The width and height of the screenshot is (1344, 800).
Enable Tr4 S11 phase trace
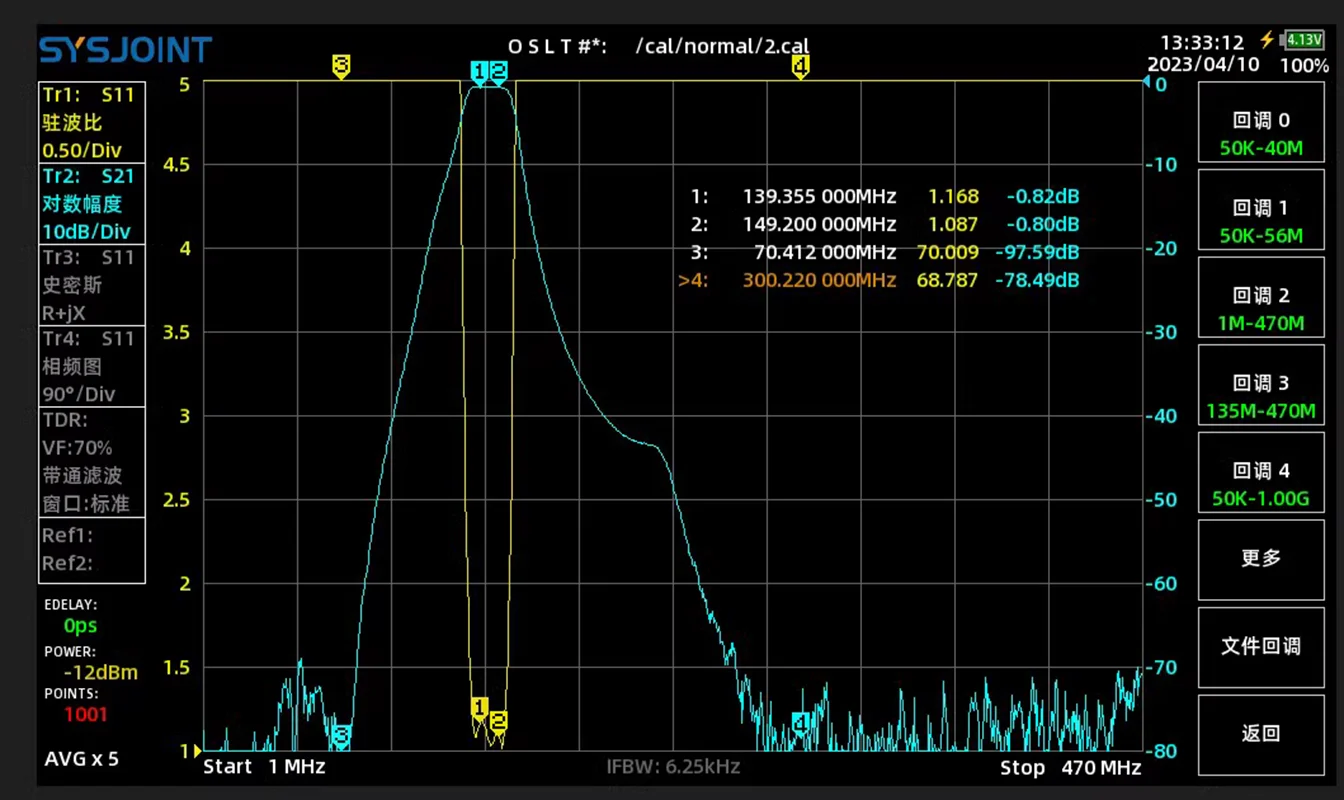[91, 366]
